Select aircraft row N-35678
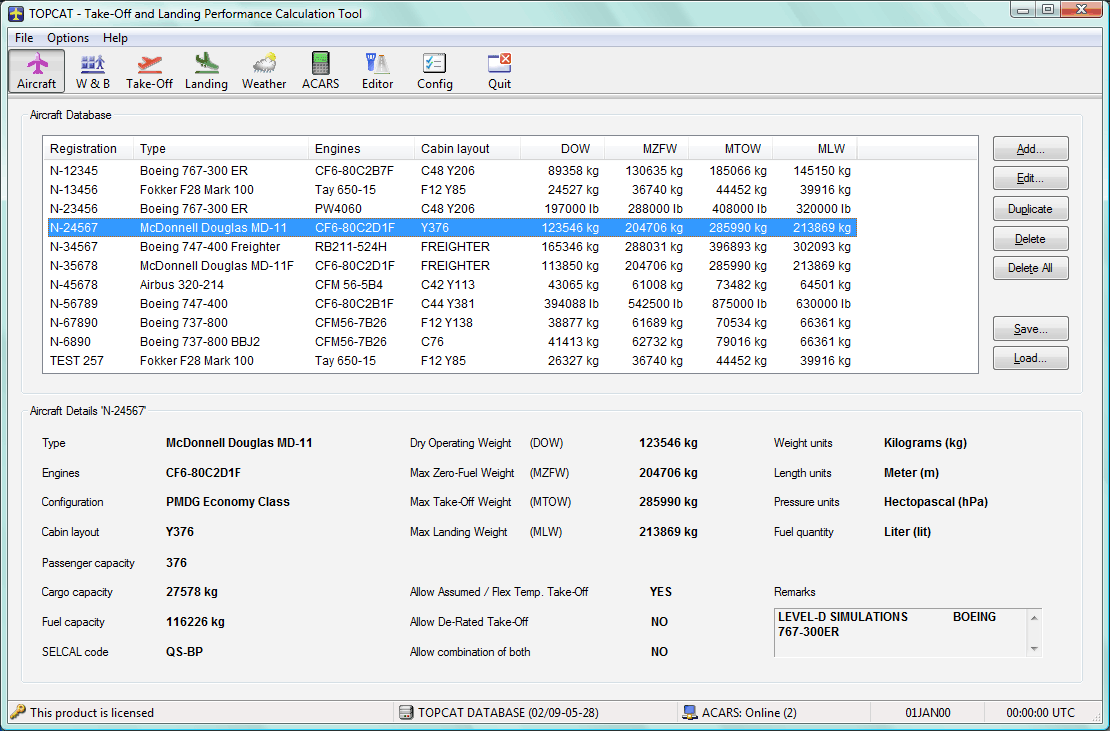The image size is (1110, 731). [451, 266]
